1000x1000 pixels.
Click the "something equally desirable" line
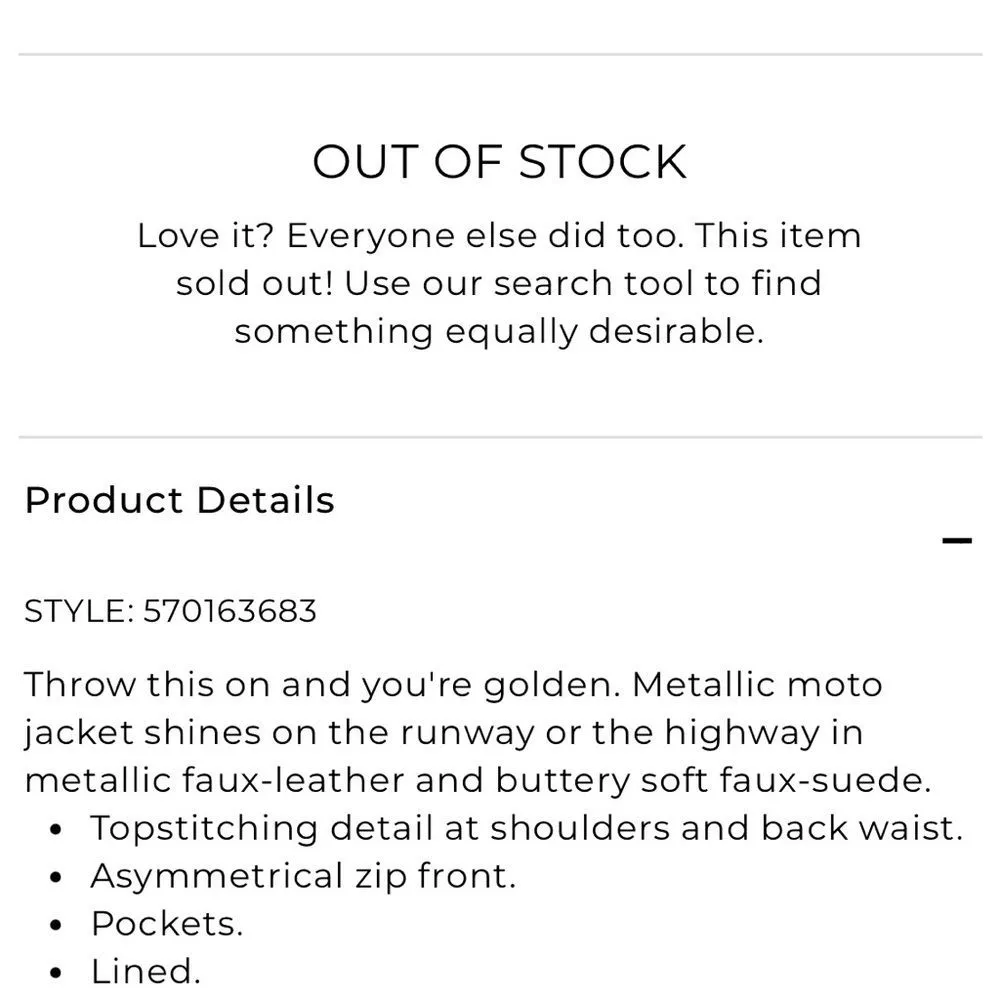(x=499, y=331)
